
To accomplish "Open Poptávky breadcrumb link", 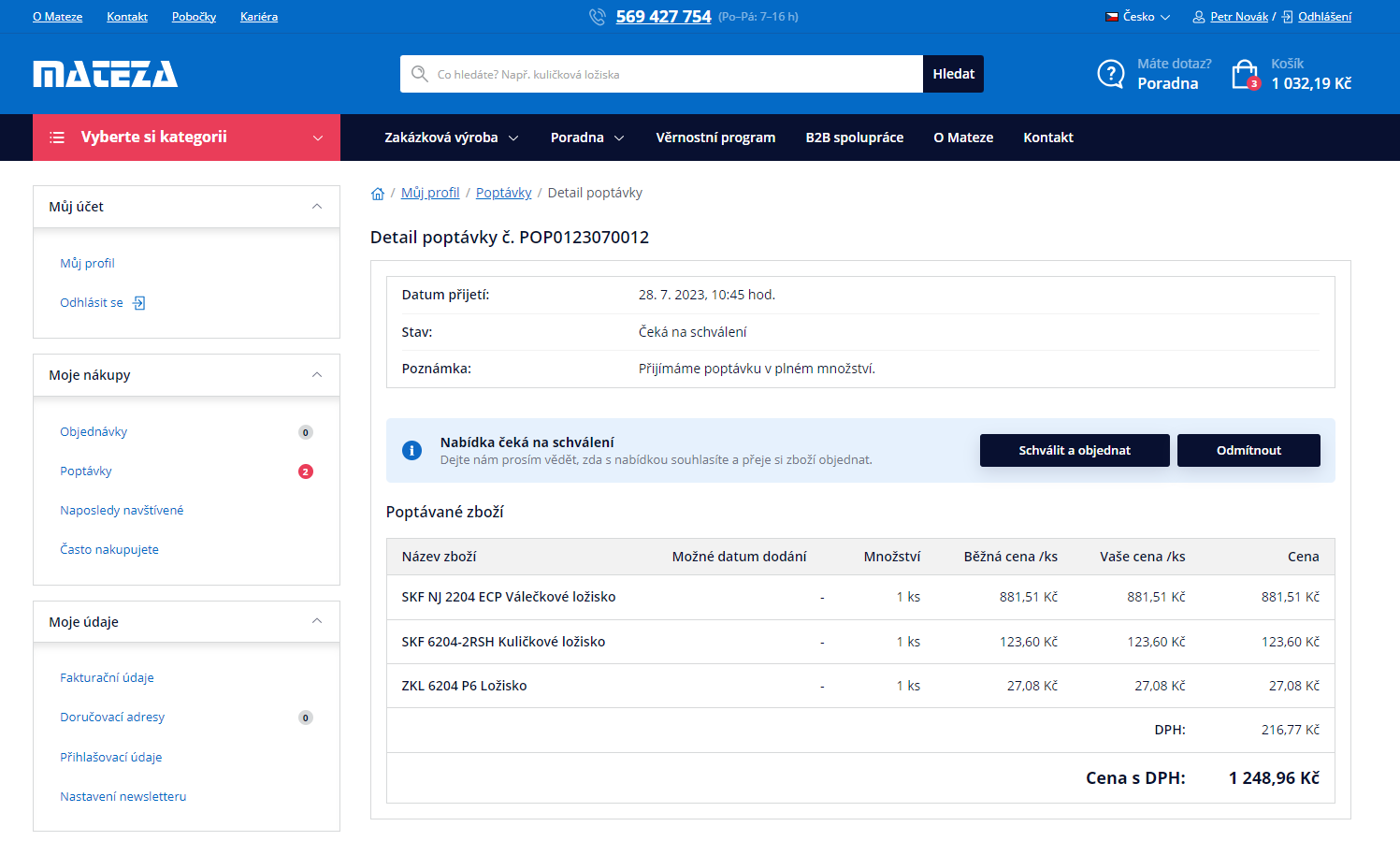I will [x=503, y=193].
